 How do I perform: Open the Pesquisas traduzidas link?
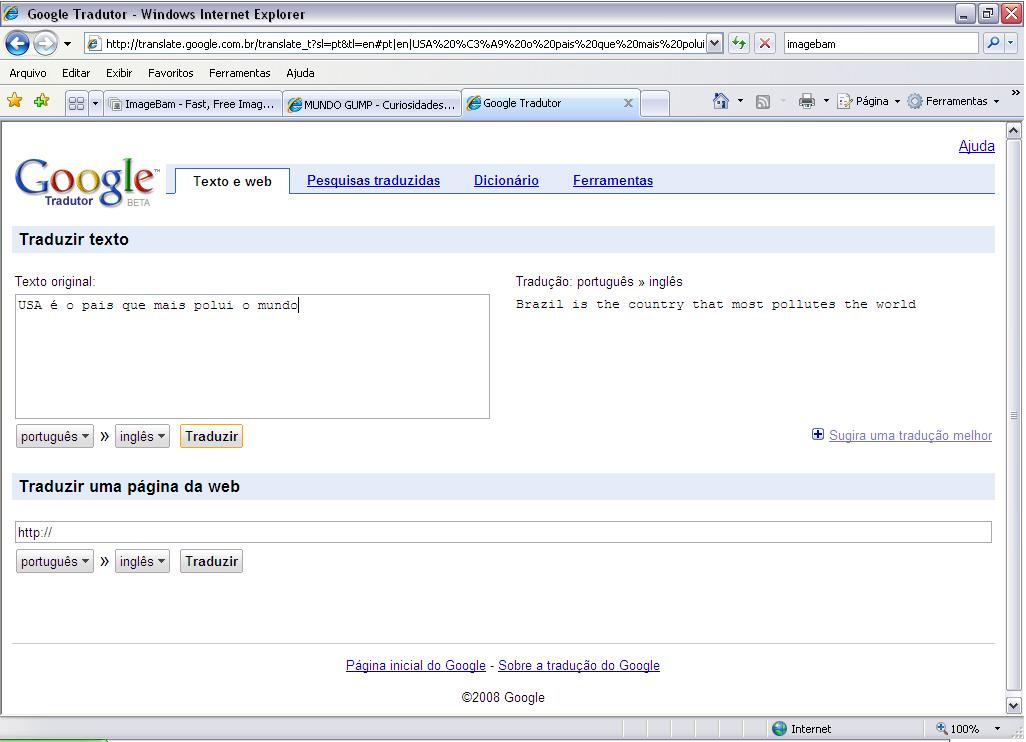pos(374,181)
